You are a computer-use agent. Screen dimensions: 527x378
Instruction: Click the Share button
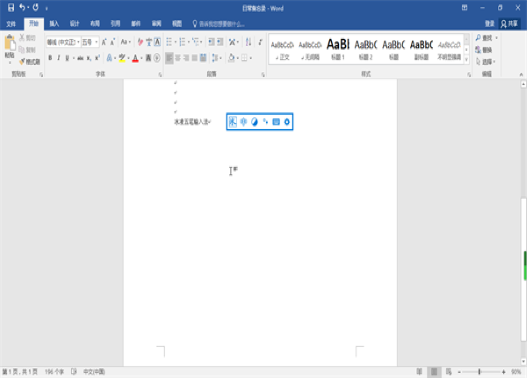point(509,24)
